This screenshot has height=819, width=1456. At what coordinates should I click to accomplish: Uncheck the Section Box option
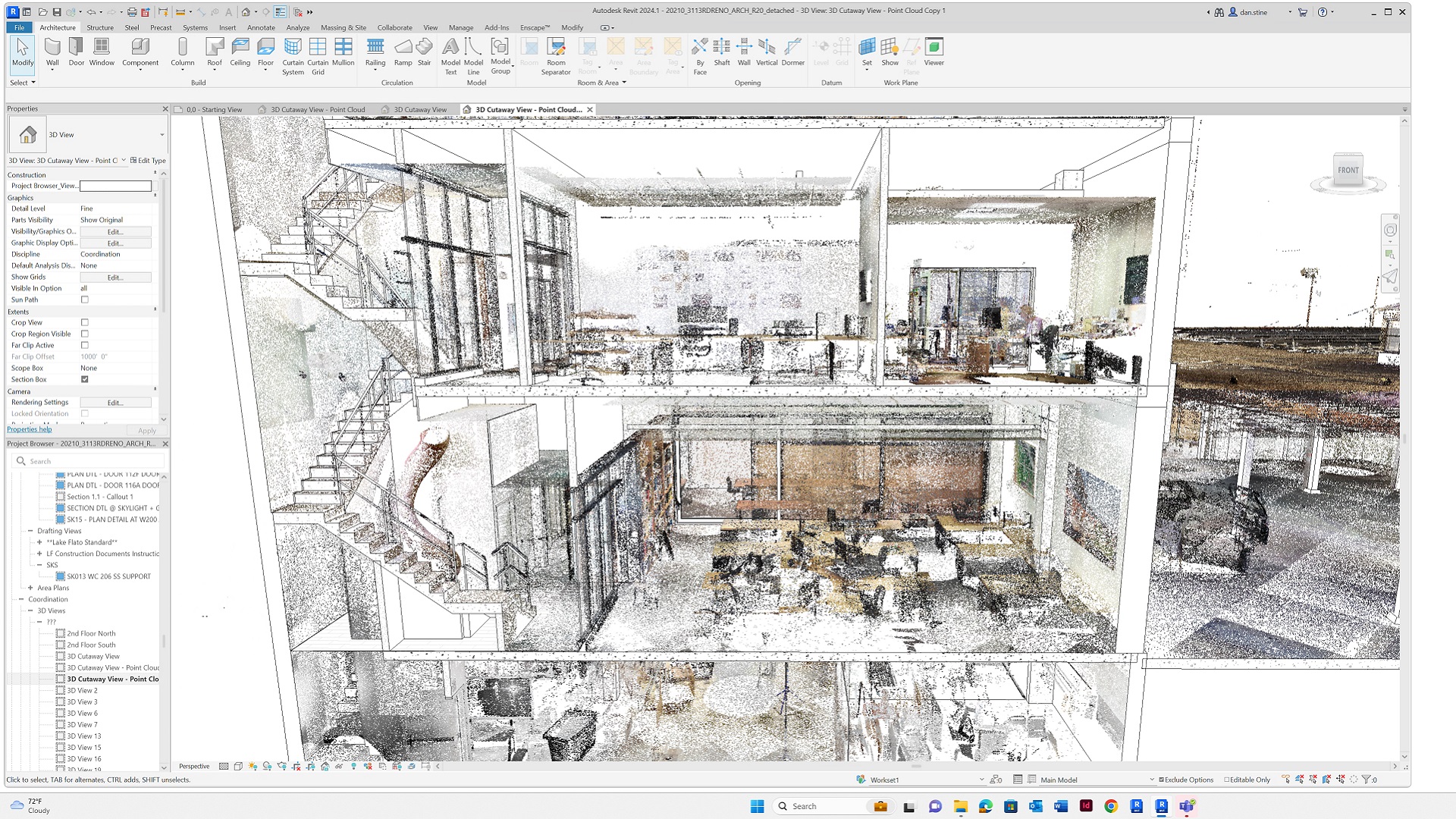coord(85,379)
